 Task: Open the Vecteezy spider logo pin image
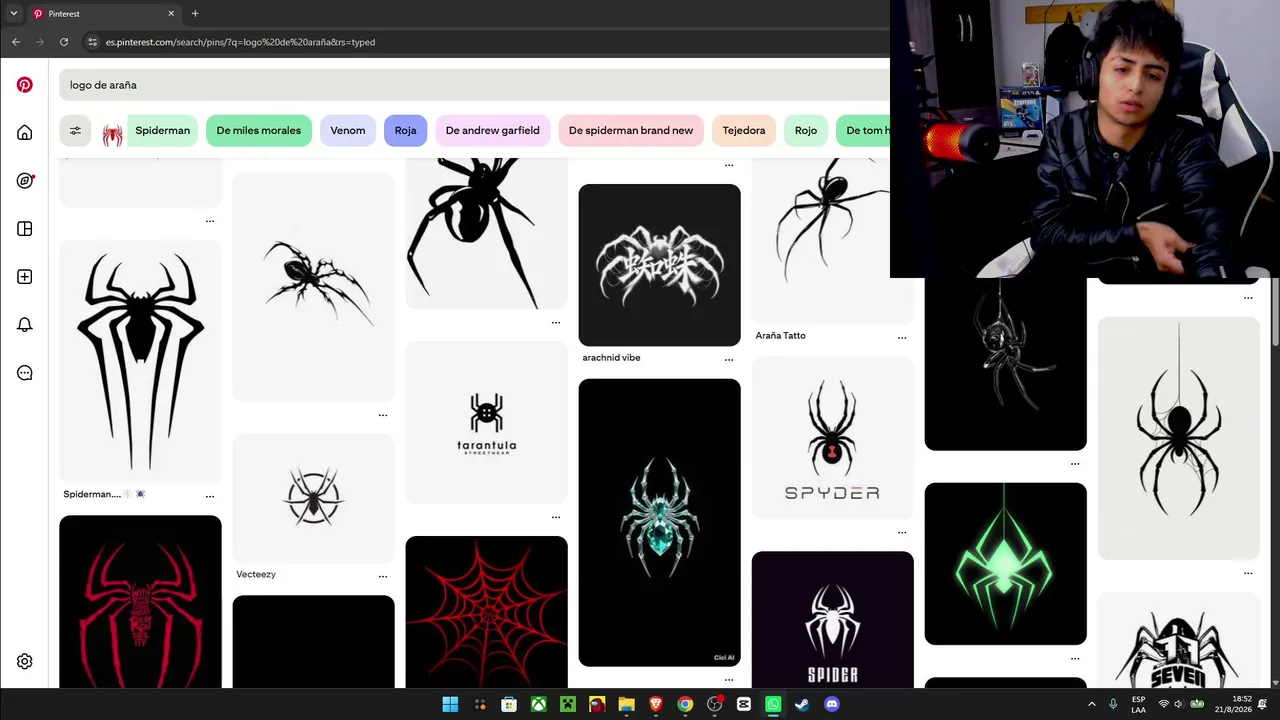(313, 498)
